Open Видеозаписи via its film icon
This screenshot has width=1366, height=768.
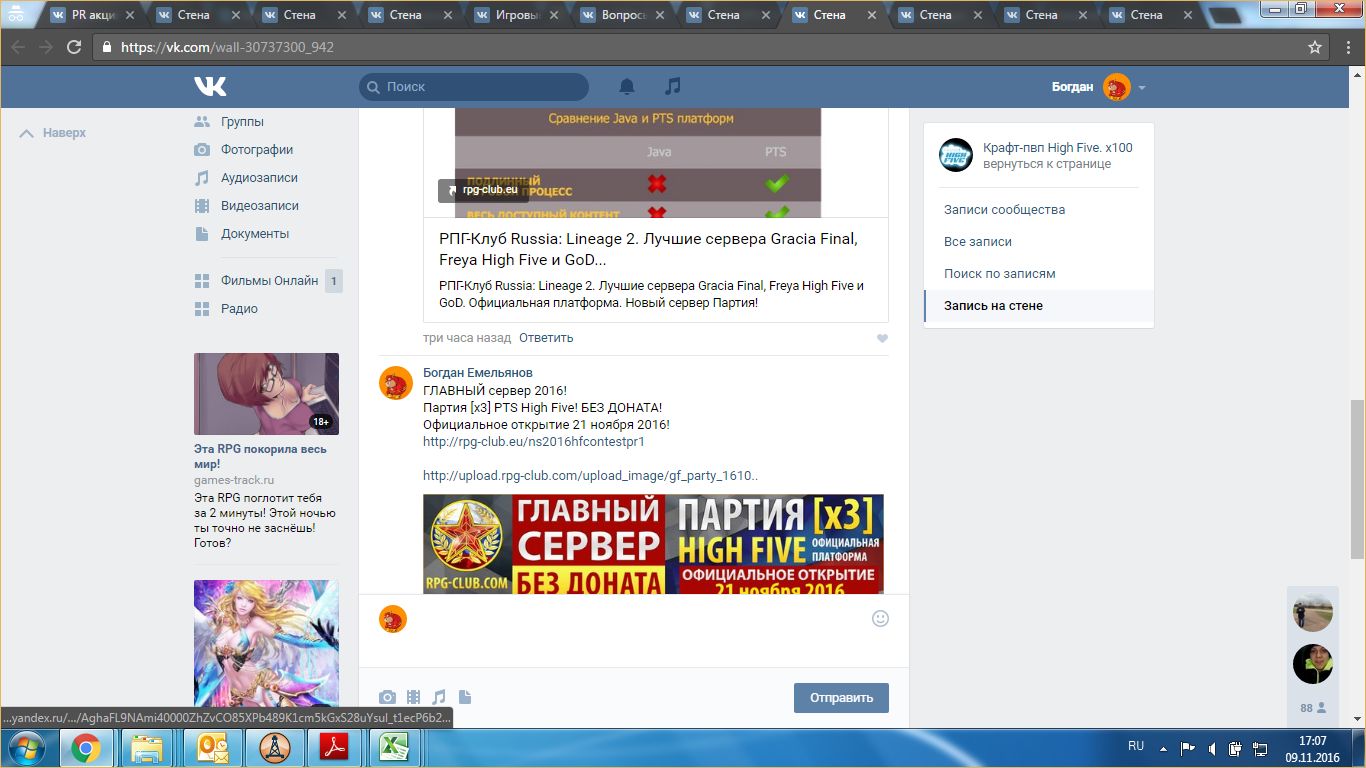[202, 205]
